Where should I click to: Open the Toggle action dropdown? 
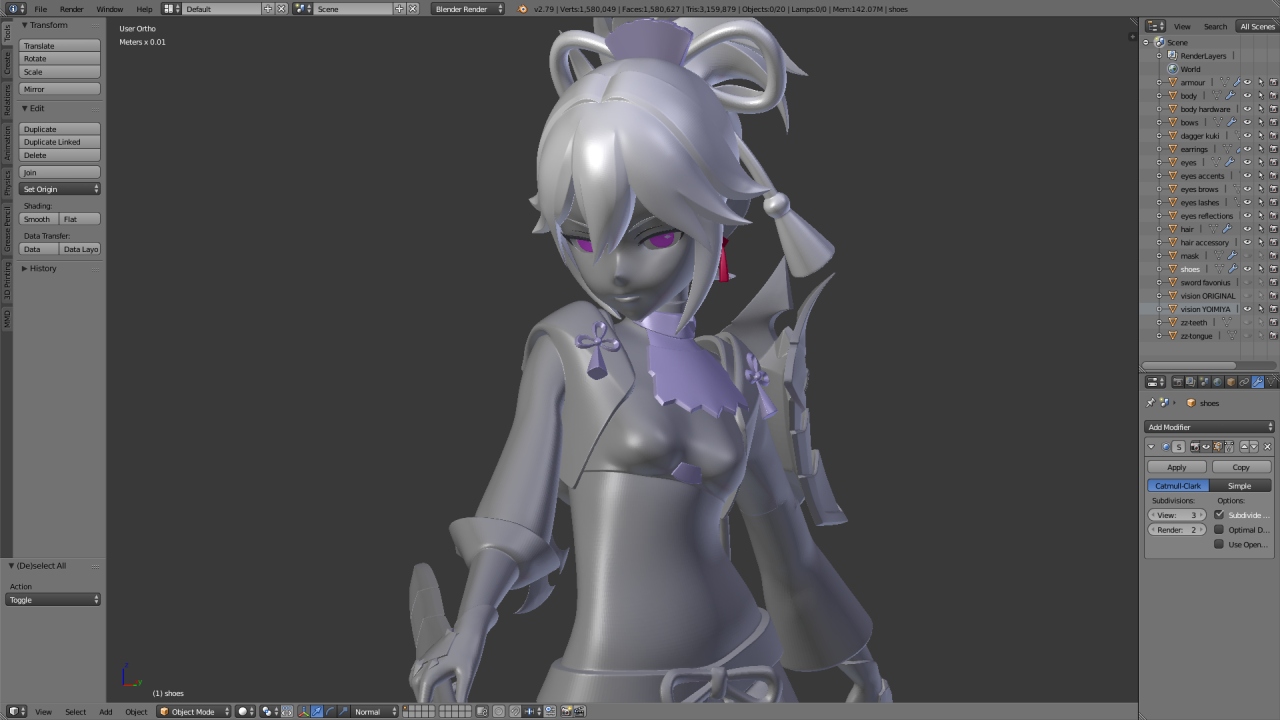point(53,600)
